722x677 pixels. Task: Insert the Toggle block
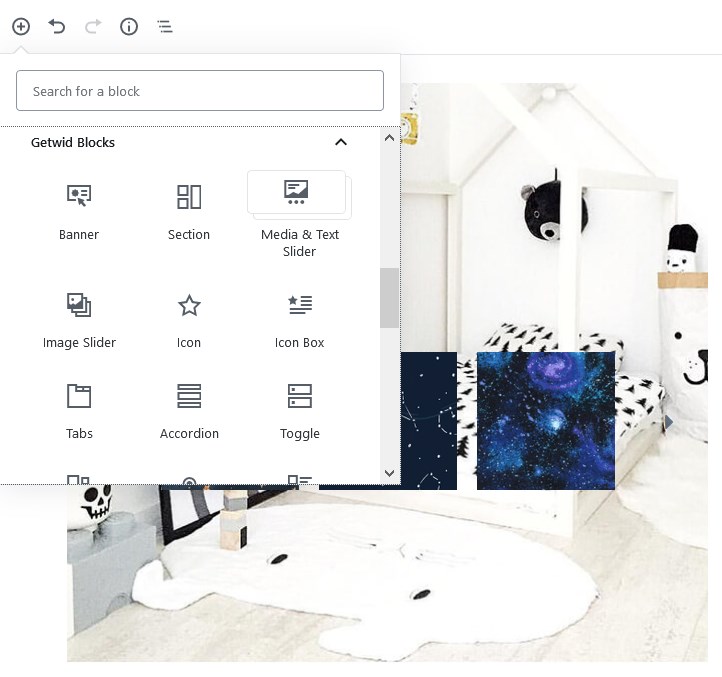click(x=299, y=411)
